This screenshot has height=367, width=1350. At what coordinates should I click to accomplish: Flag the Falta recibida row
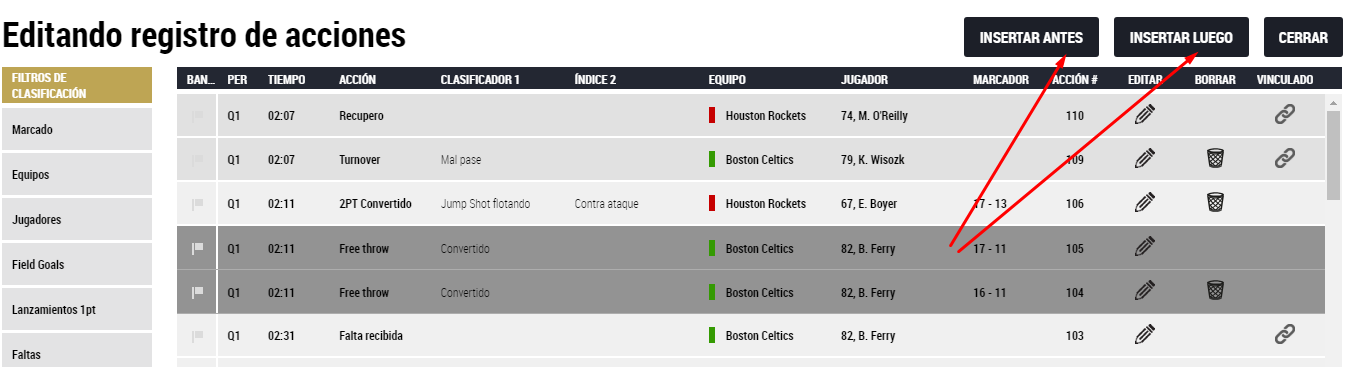click(197, 336)
